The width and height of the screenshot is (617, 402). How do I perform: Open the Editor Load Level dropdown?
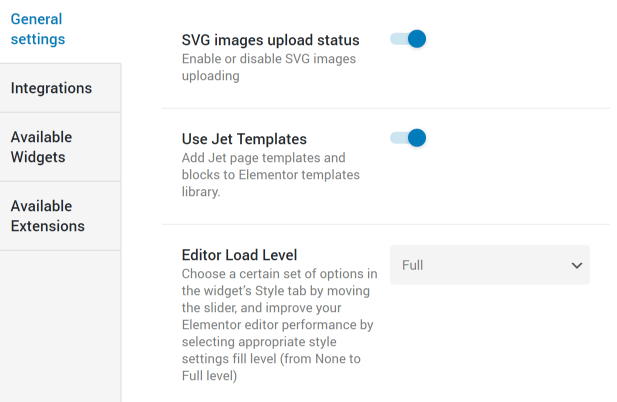[490, 265]
